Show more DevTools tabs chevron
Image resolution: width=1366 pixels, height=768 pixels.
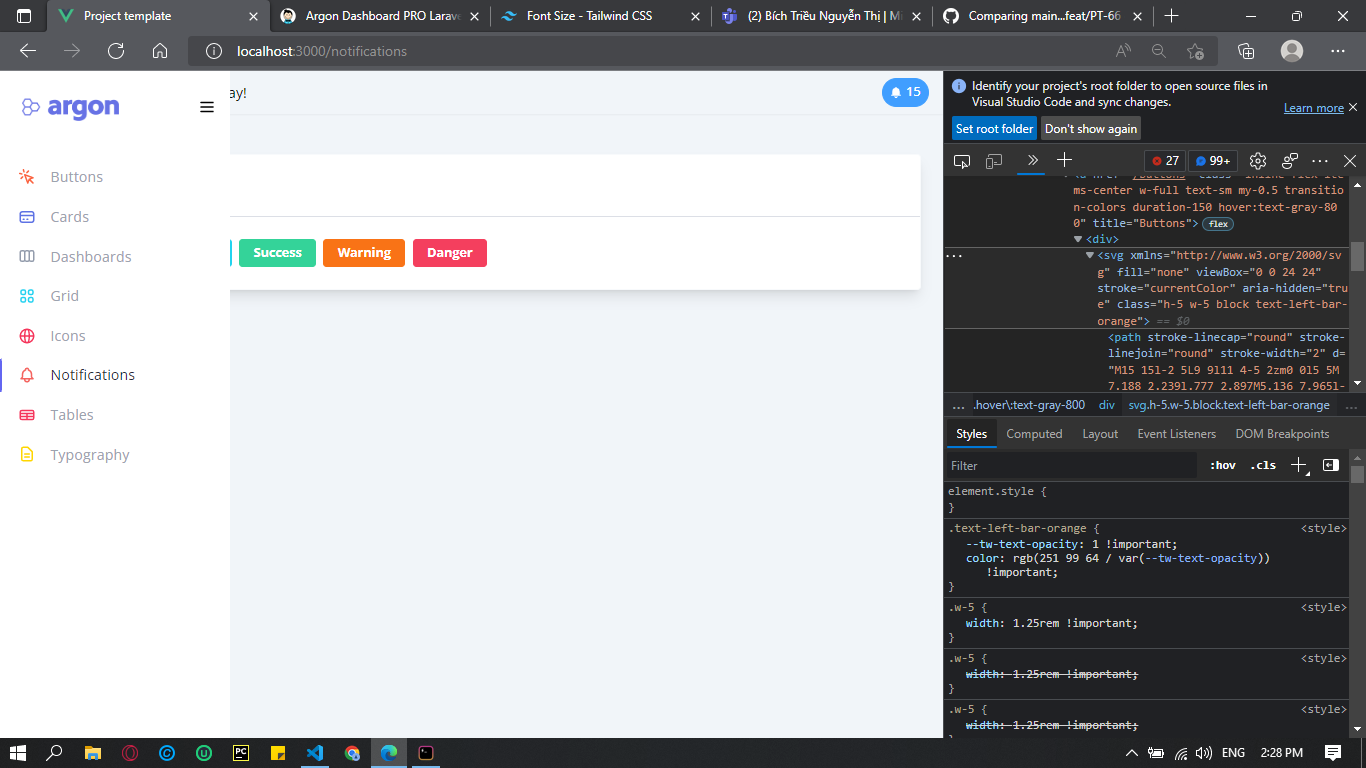(x=1033, y=160)
